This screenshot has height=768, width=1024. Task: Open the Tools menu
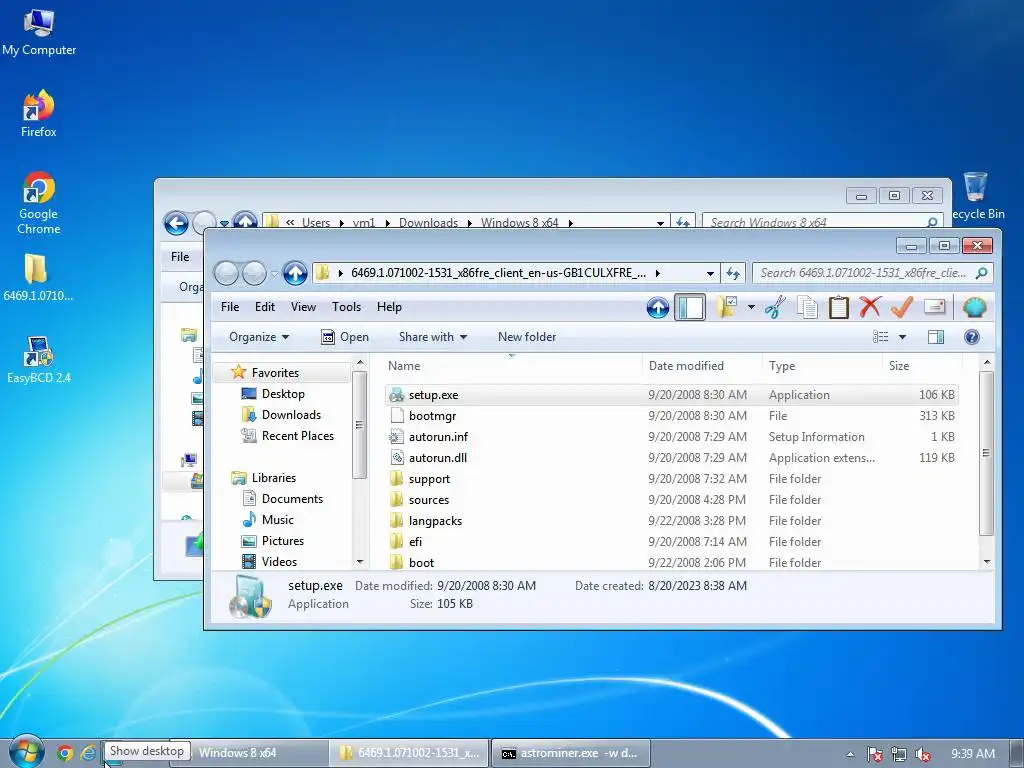point(346,307)
